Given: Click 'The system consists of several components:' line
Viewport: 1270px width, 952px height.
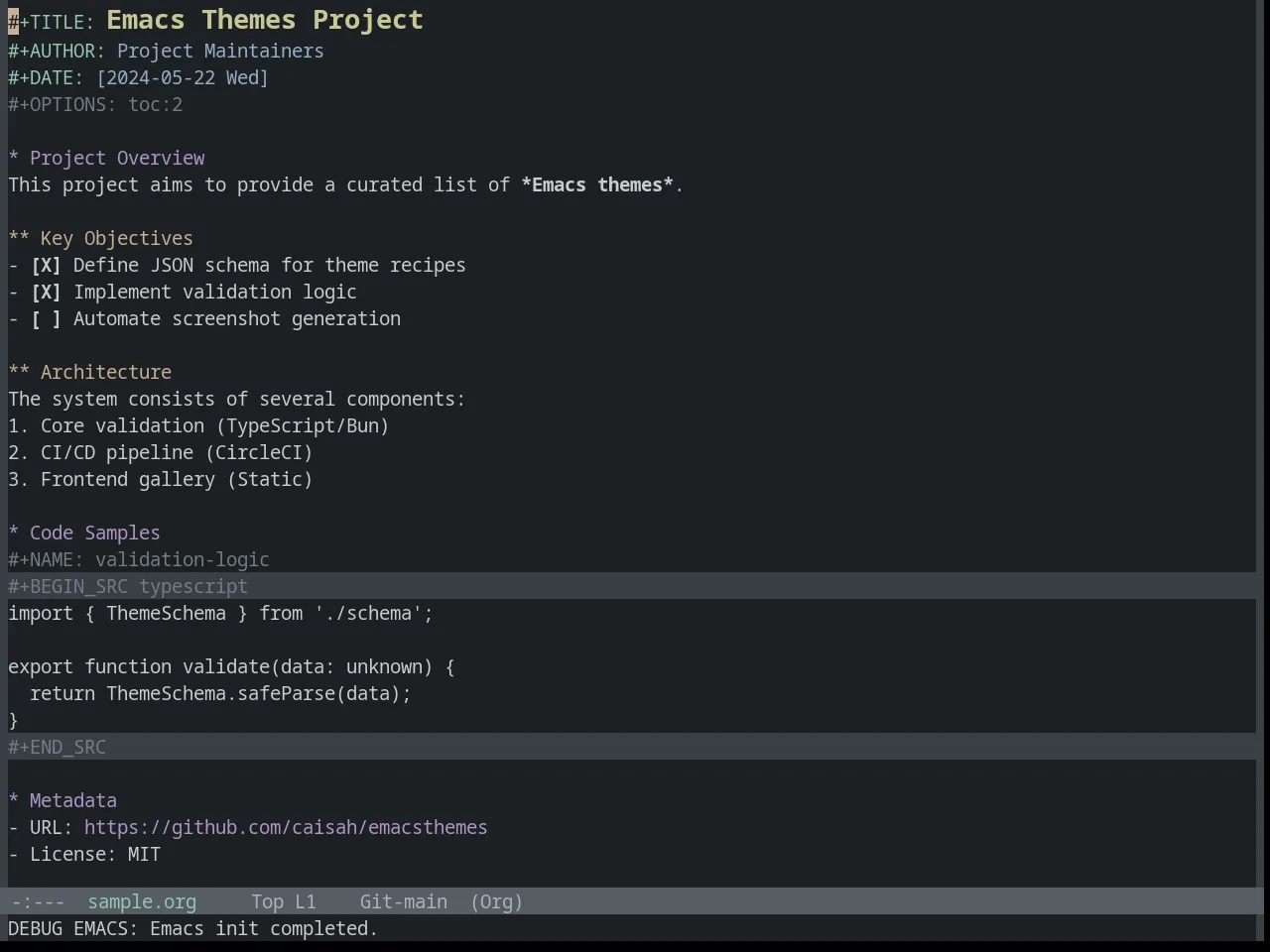Looking at the screenshot, I should coord(237,399).
